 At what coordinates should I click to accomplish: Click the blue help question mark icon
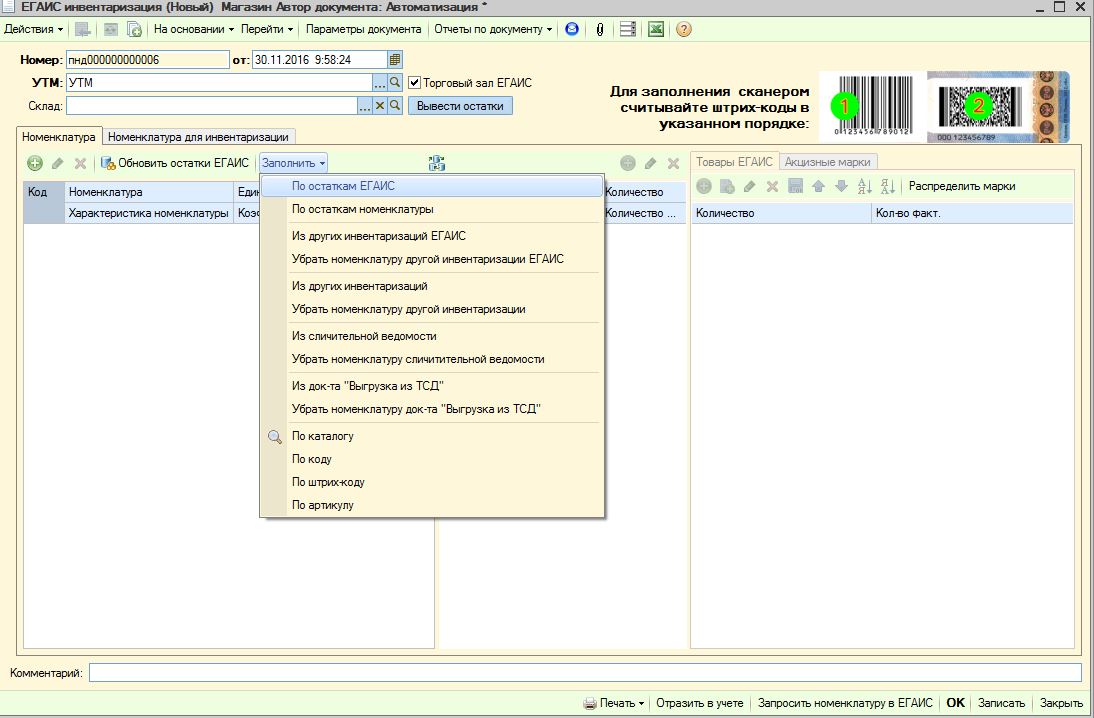tap(684, 29)
